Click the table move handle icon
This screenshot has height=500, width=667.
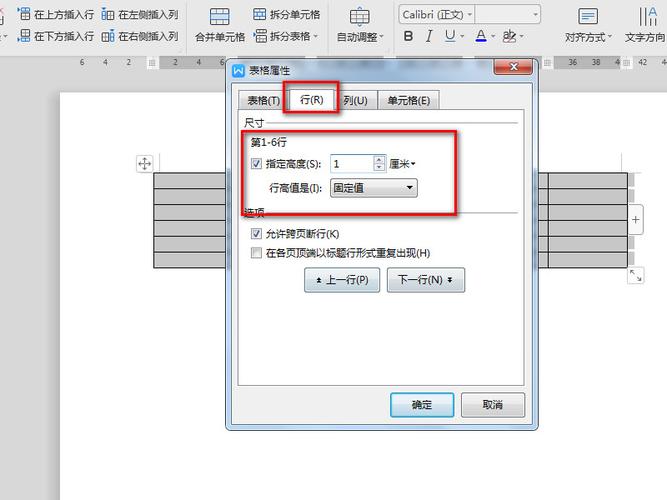[x=145, y=163]
